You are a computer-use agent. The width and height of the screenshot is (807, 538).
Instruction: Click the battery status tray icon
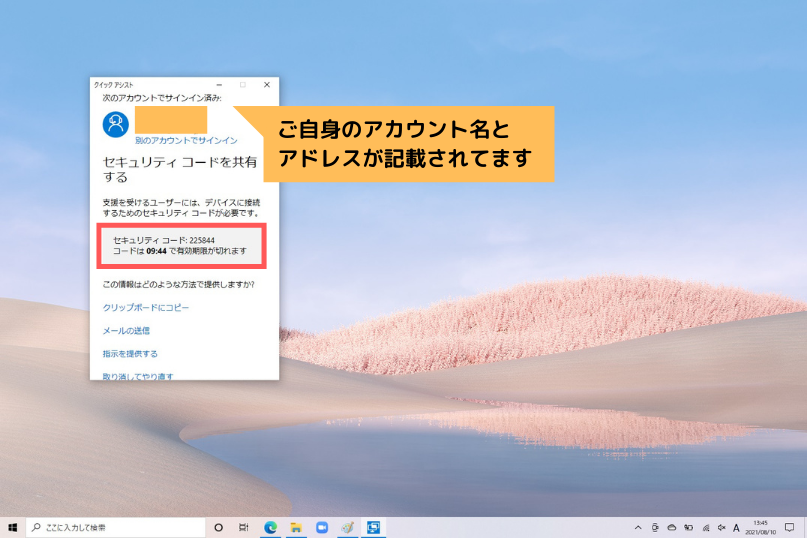click(x=688, y=528)
